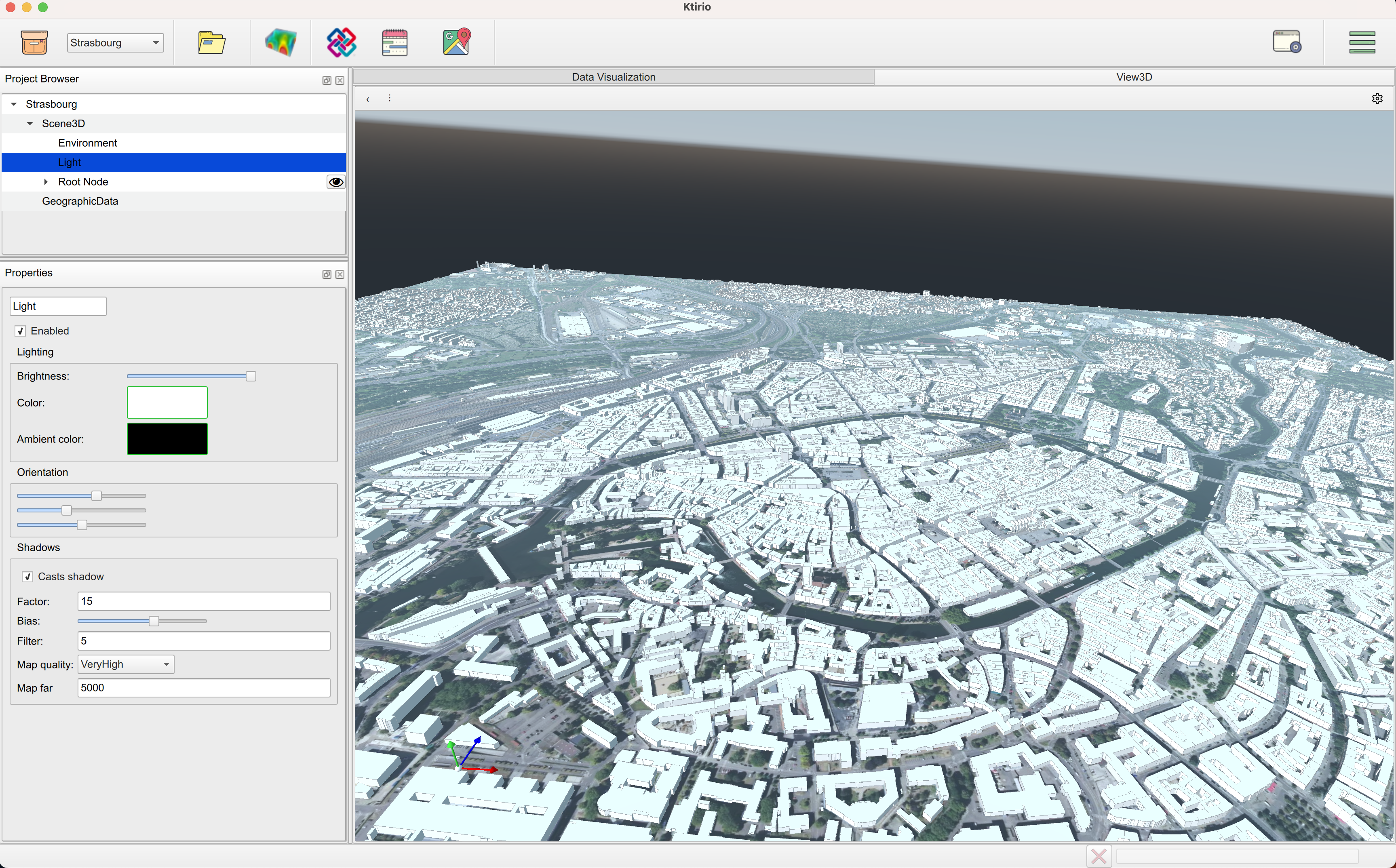The width and height of the screenshot is (1396, 868).
Task: Click the yellow open folder icon
Action: [x=212, y=42]
